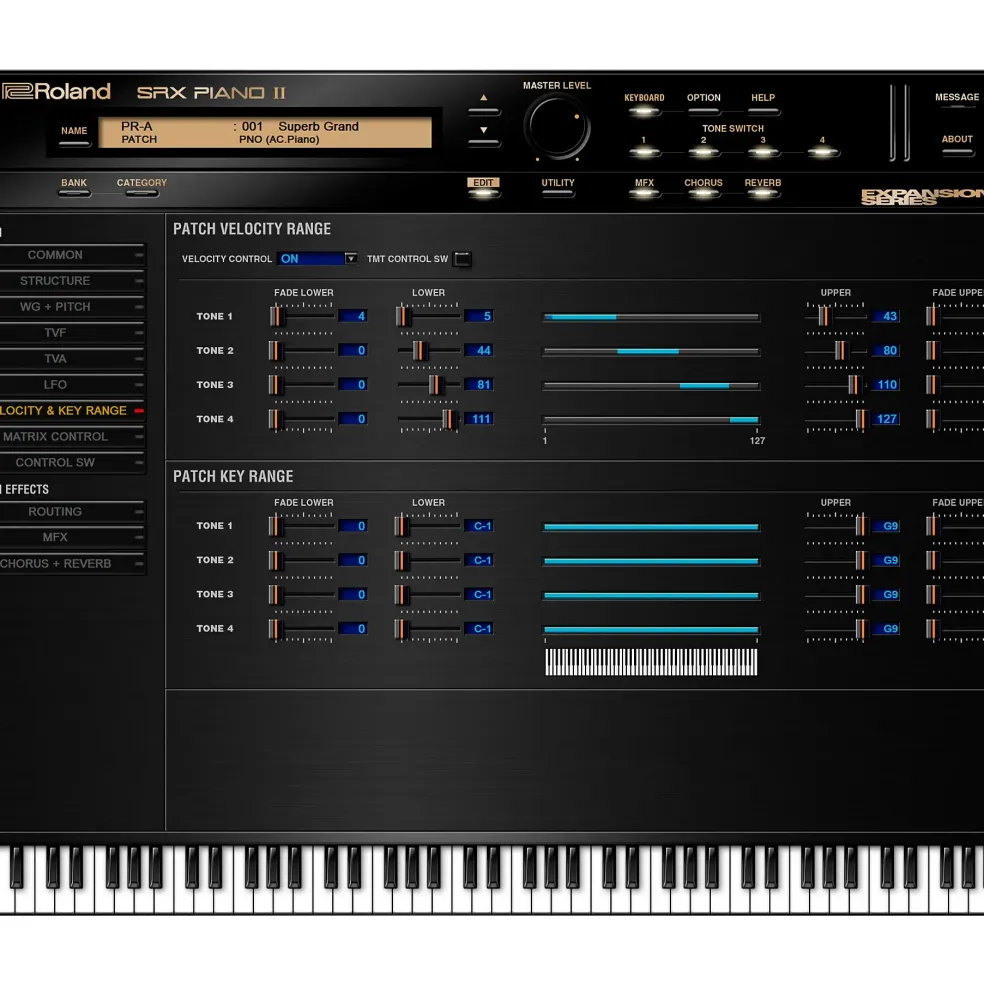The width and height of the screenshot is (984, 985).
Task: Toggle Tone Switch 3
Action: click(x=763, y=152)
